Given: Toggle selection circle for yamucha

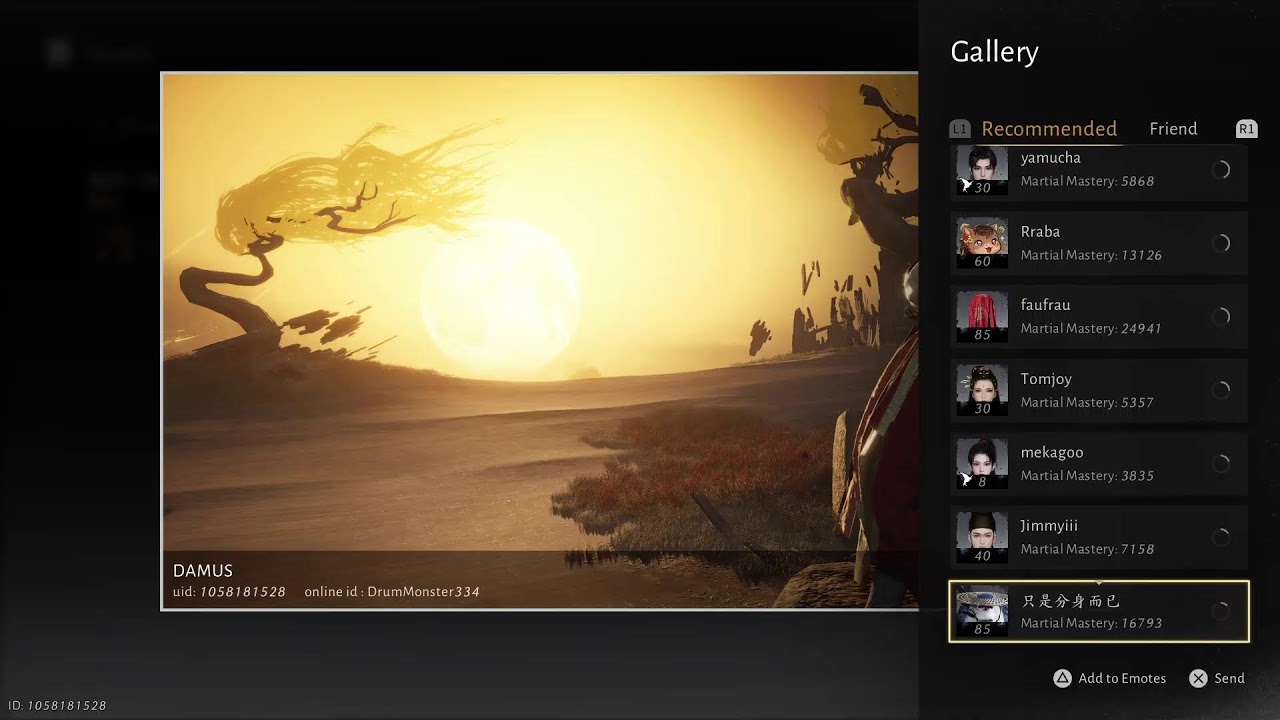Looking at the screenshot, I should pos(1221,170).
